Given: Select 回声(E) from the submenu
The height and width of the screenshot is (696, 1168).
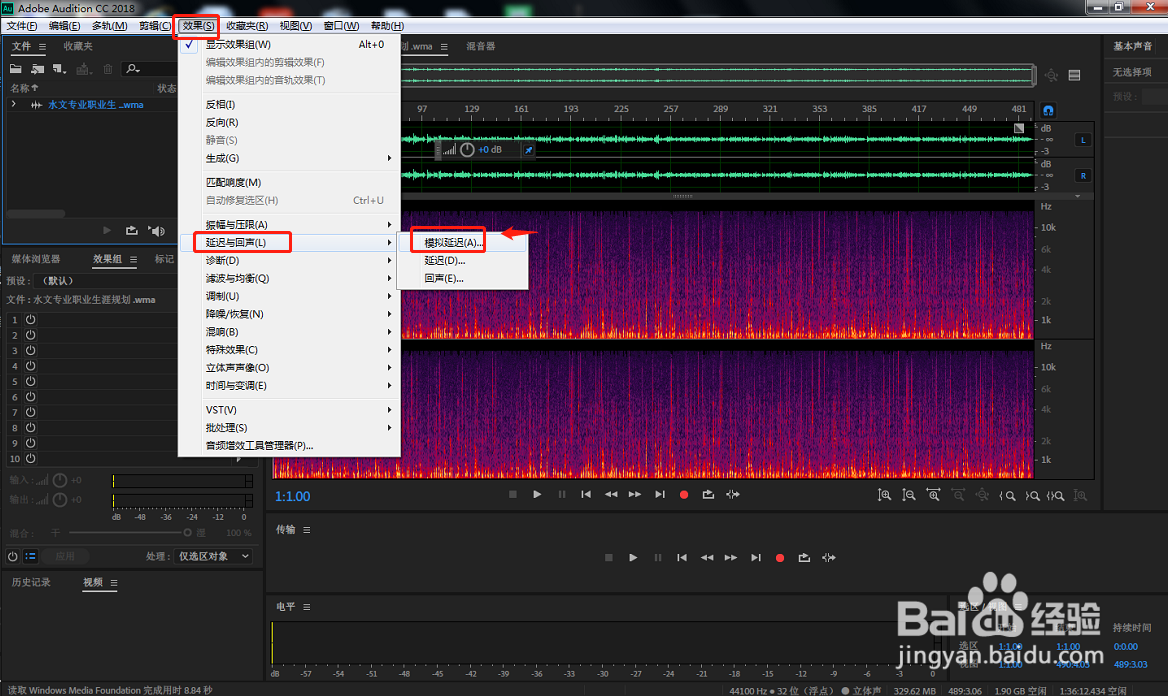Looking at the screenshot, I should click(x=462, y=278).
